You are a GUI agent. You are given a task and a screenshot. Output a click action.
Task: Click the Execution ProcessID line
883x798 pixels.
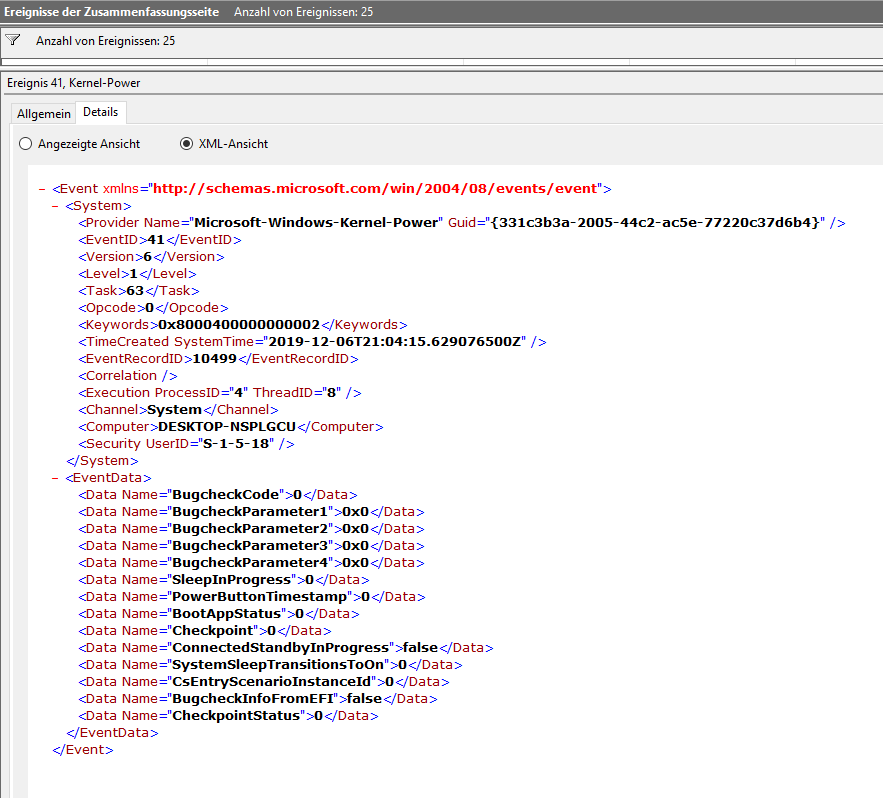(x=220, y=393)
